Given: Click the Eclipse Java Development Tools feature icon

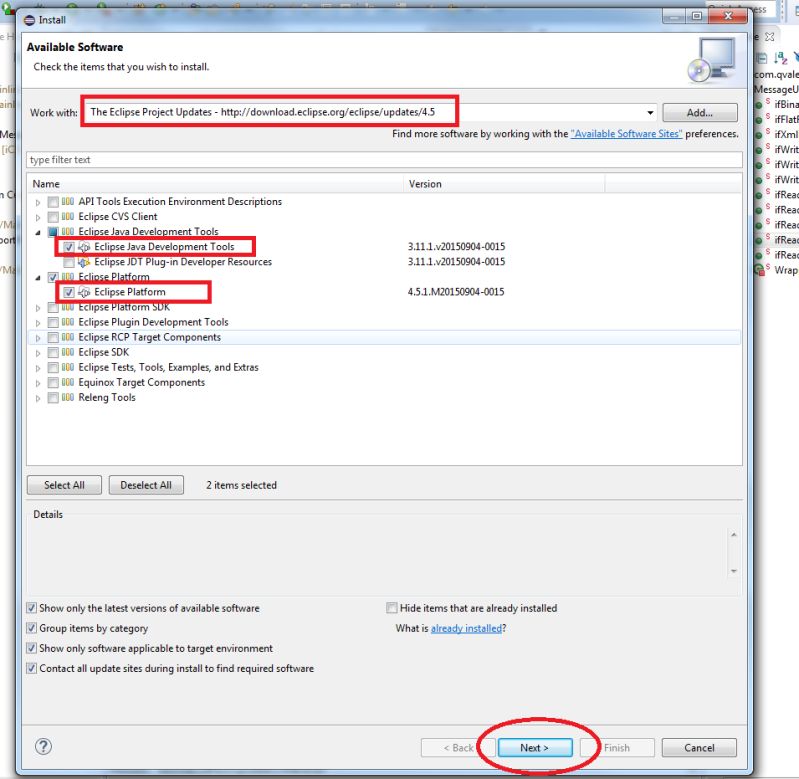Looking at the screenshot, I should coord(84,247).
